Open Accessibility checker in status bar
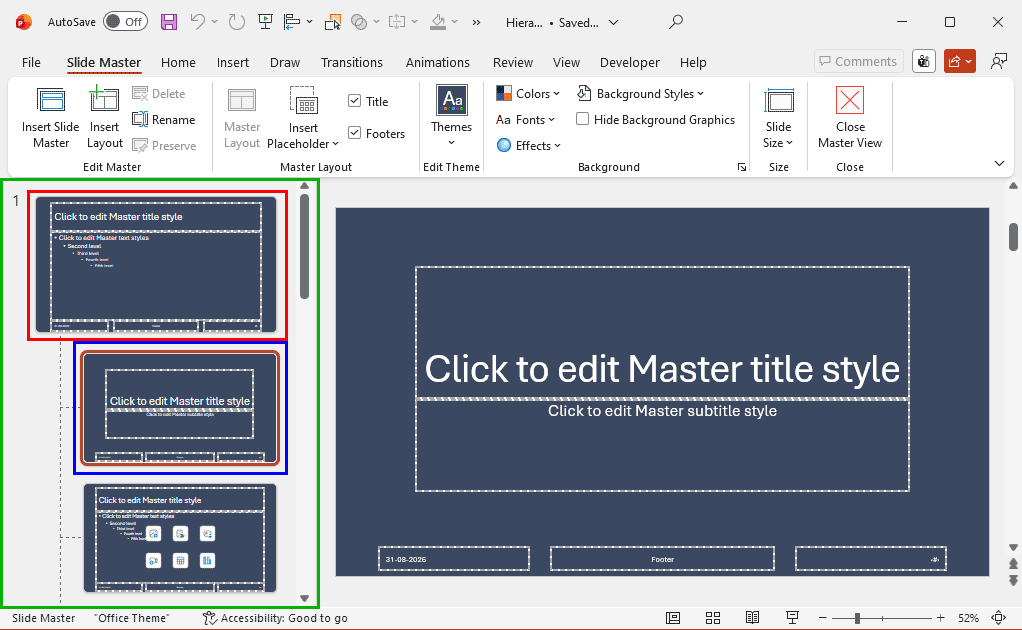This screenshot has width=1022, height=630. [x=275, y=618]
